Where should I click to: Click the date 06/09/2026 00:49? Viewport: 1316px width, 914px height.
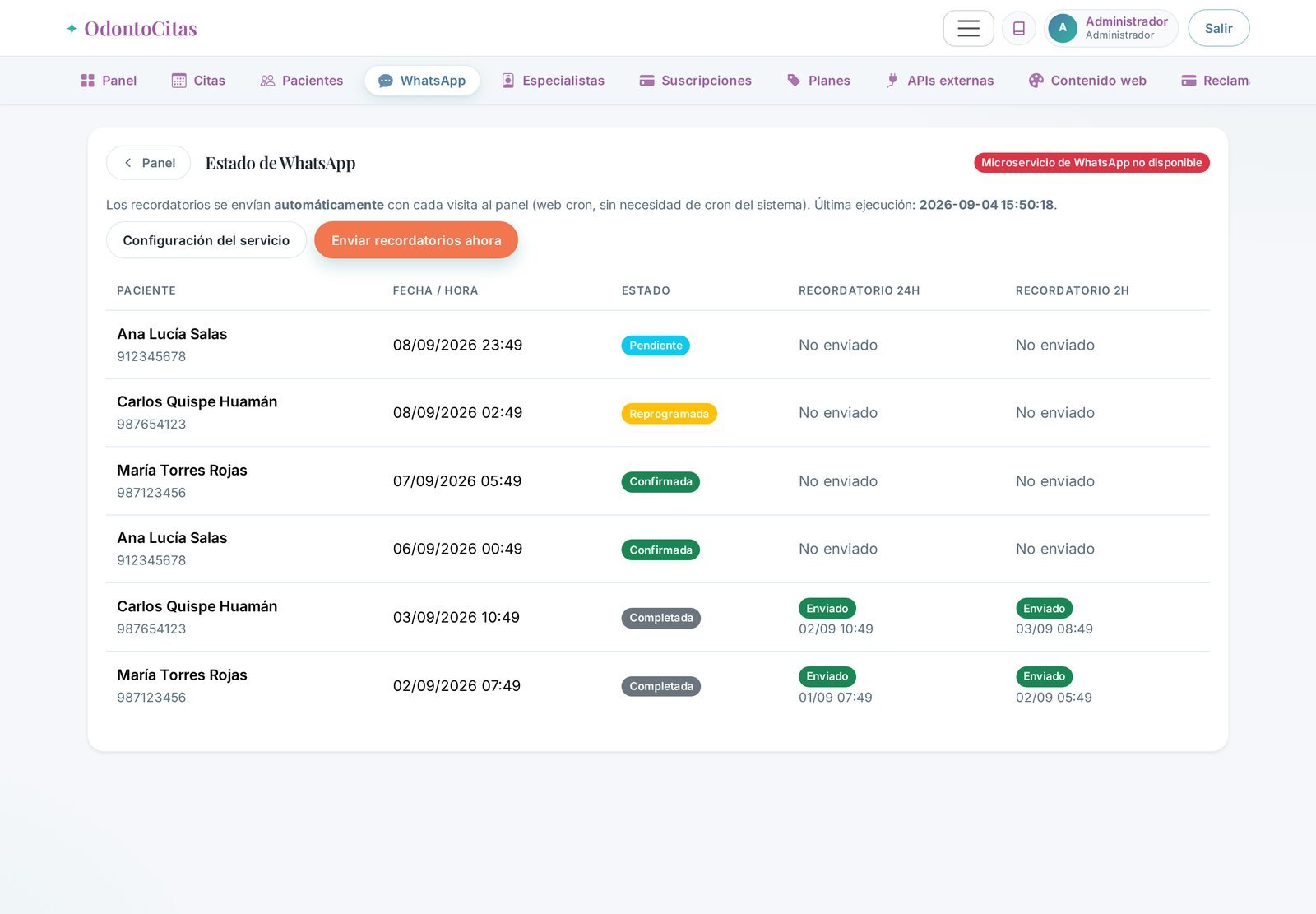point(458,549)
